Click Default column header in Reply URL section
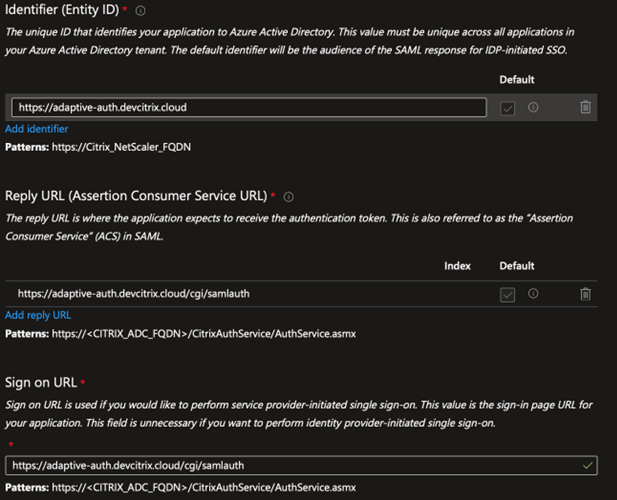 (516, 266)
